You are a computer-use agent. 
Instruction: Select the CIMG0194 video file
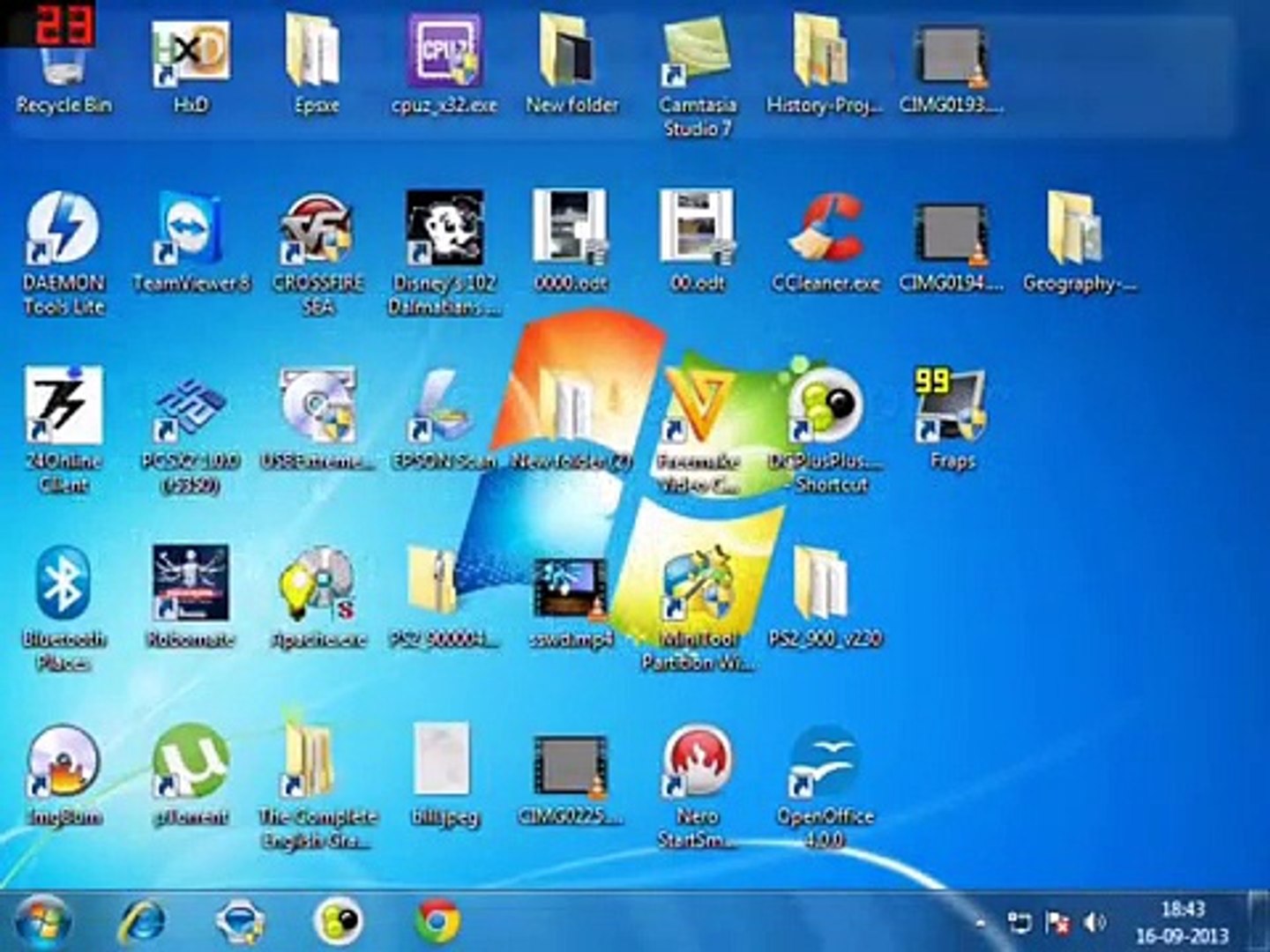(x=951, y=245)
